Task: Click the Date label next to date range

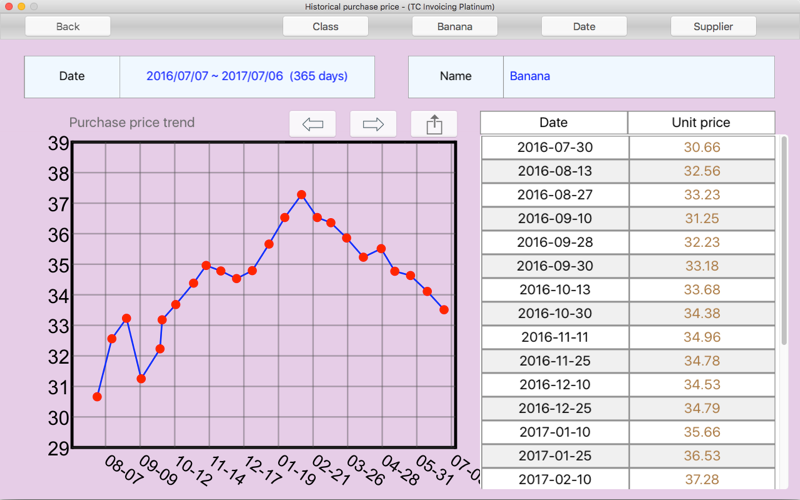Action: (x=72, y=77)
